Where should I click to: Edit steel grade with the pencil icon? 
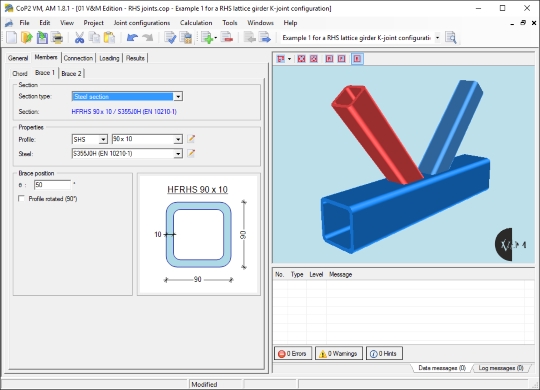pyautogui.click(x=191, y=153)
